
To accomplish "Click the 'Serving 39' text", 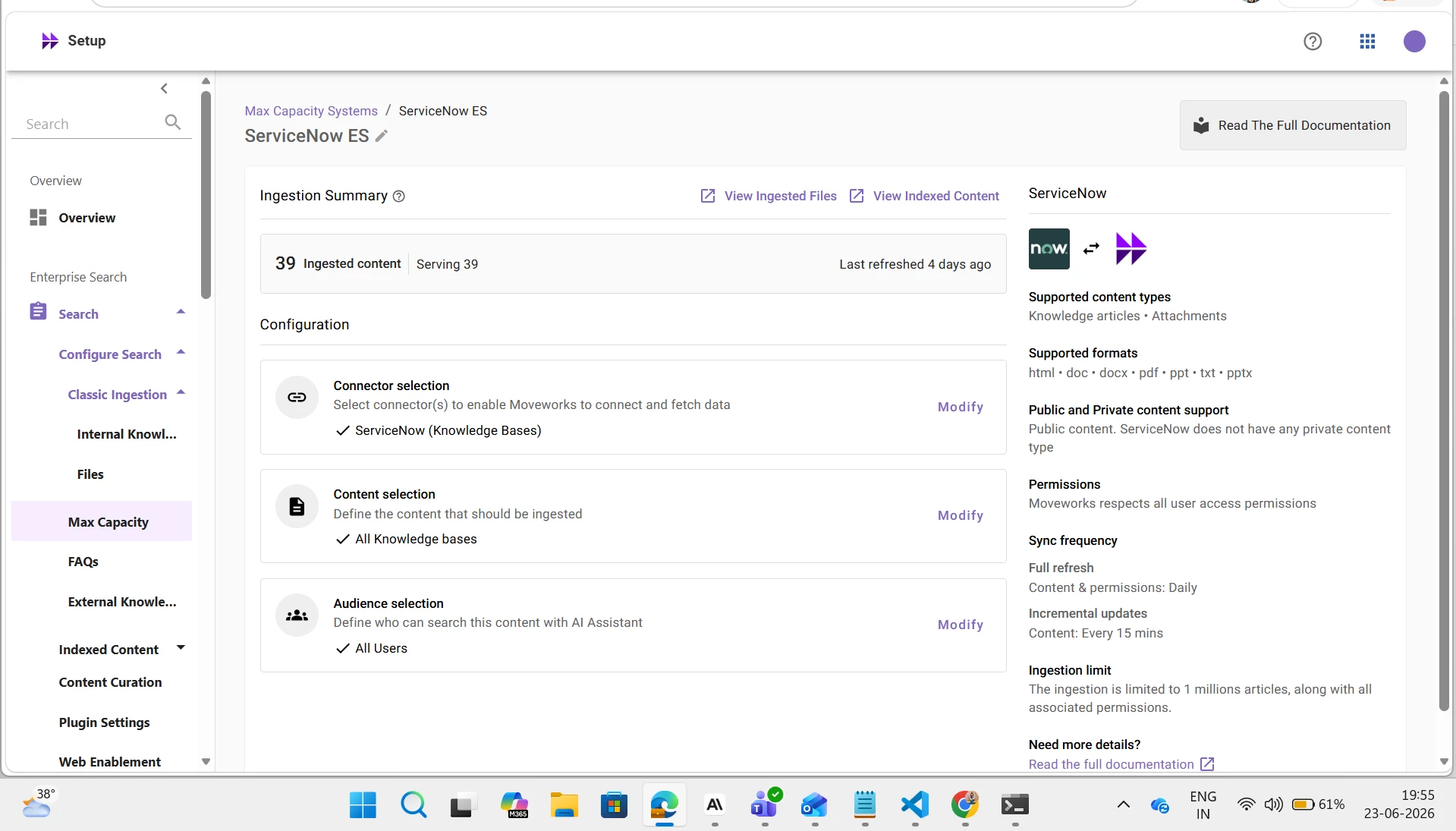I will pos(447,264).
